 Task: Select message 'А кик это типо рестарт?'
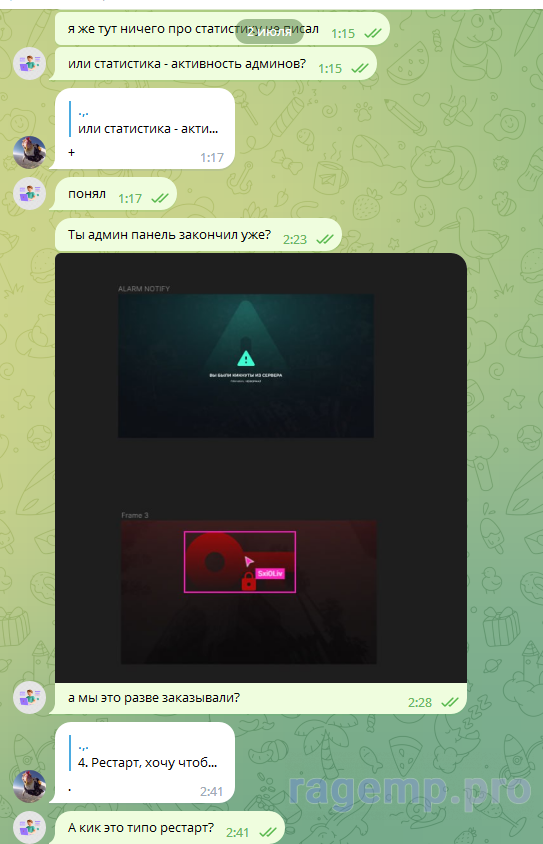166,828
